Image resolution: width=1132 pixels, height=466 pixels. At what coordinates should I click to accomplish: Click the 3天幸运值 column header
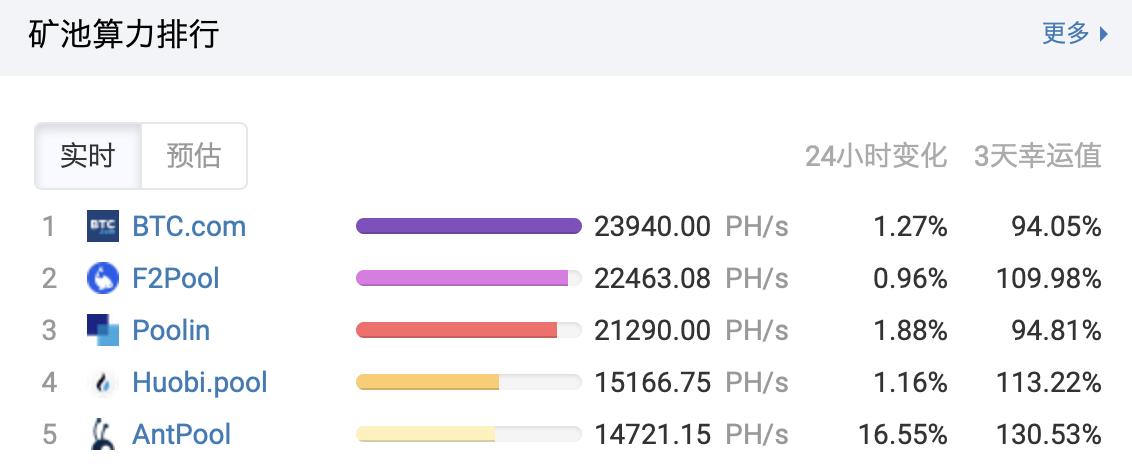1038,156
